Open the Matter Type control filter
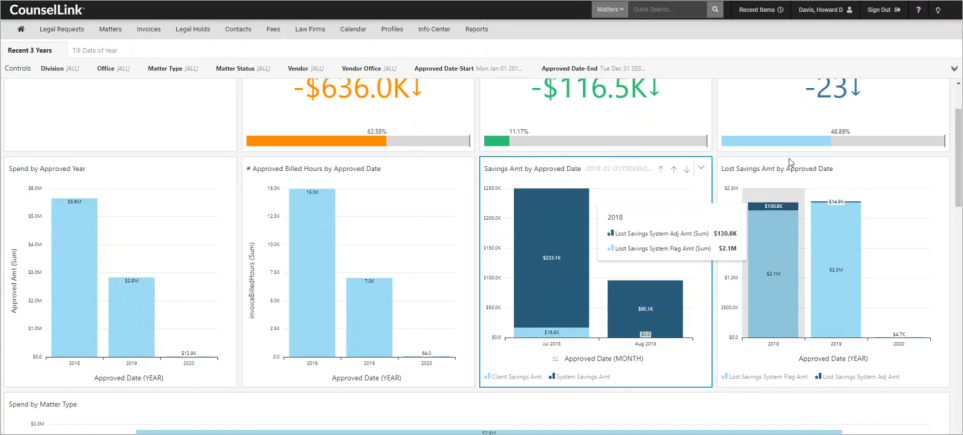This screenshot has height=435, width=963. click(x=173, y=69)
